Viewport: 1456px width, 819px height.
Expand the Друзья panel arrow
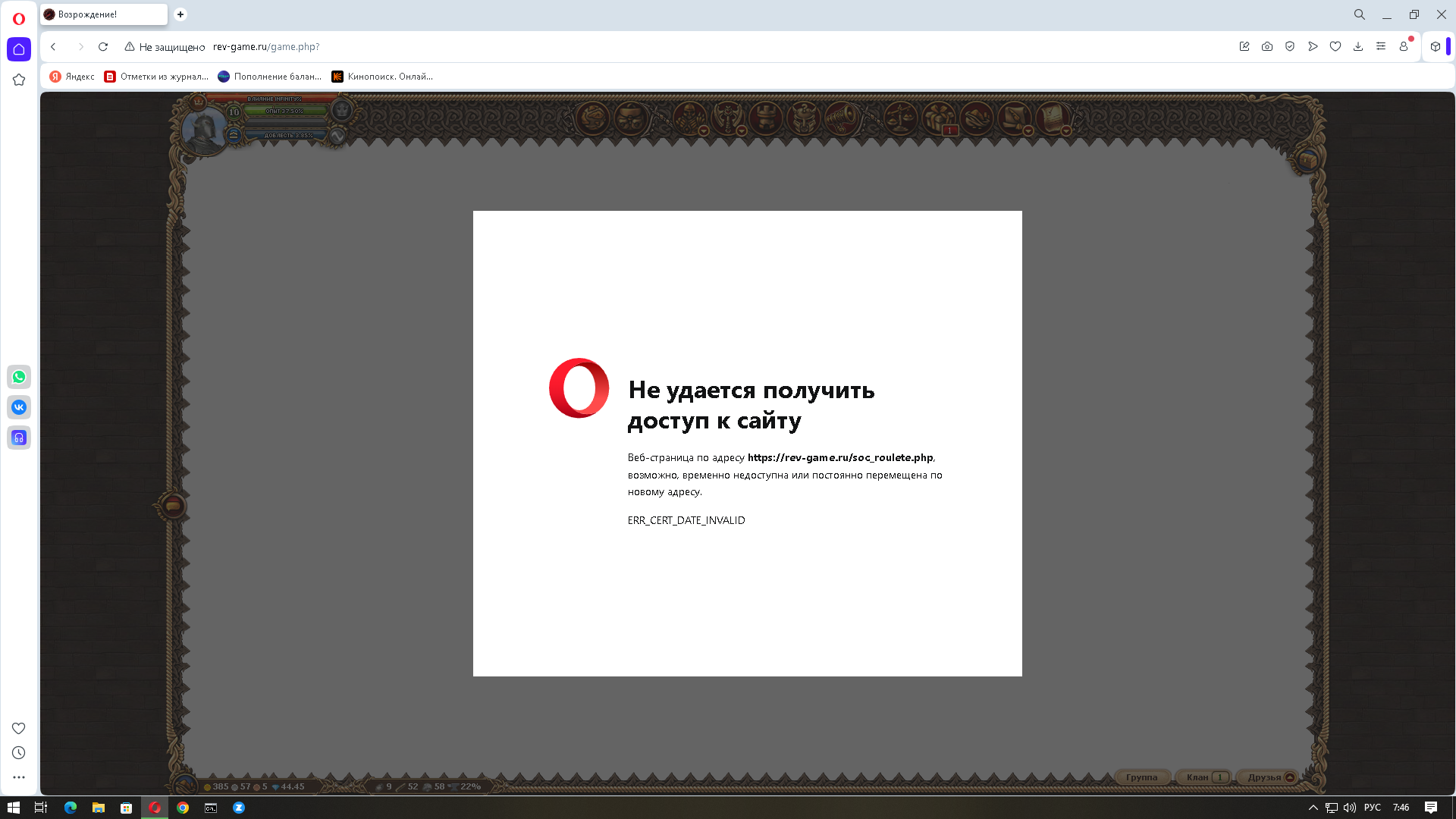click(x=1290, y=777)
